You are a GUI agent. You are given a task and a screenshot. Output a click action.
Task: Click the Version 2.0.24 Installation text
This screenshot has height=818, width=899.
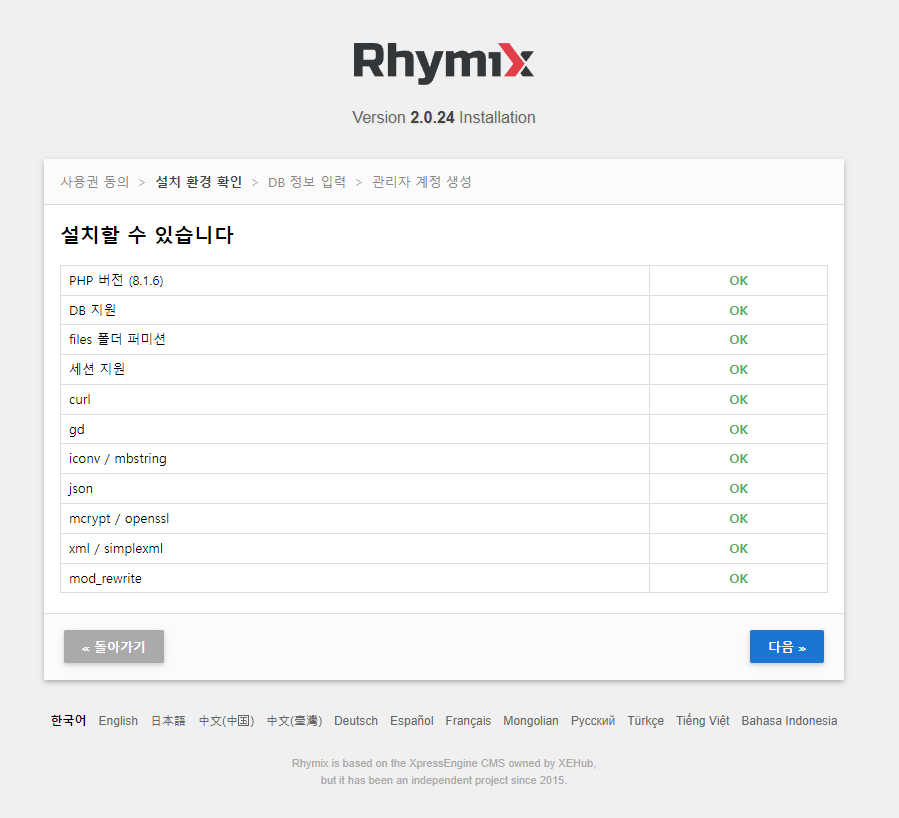[444, 118]
